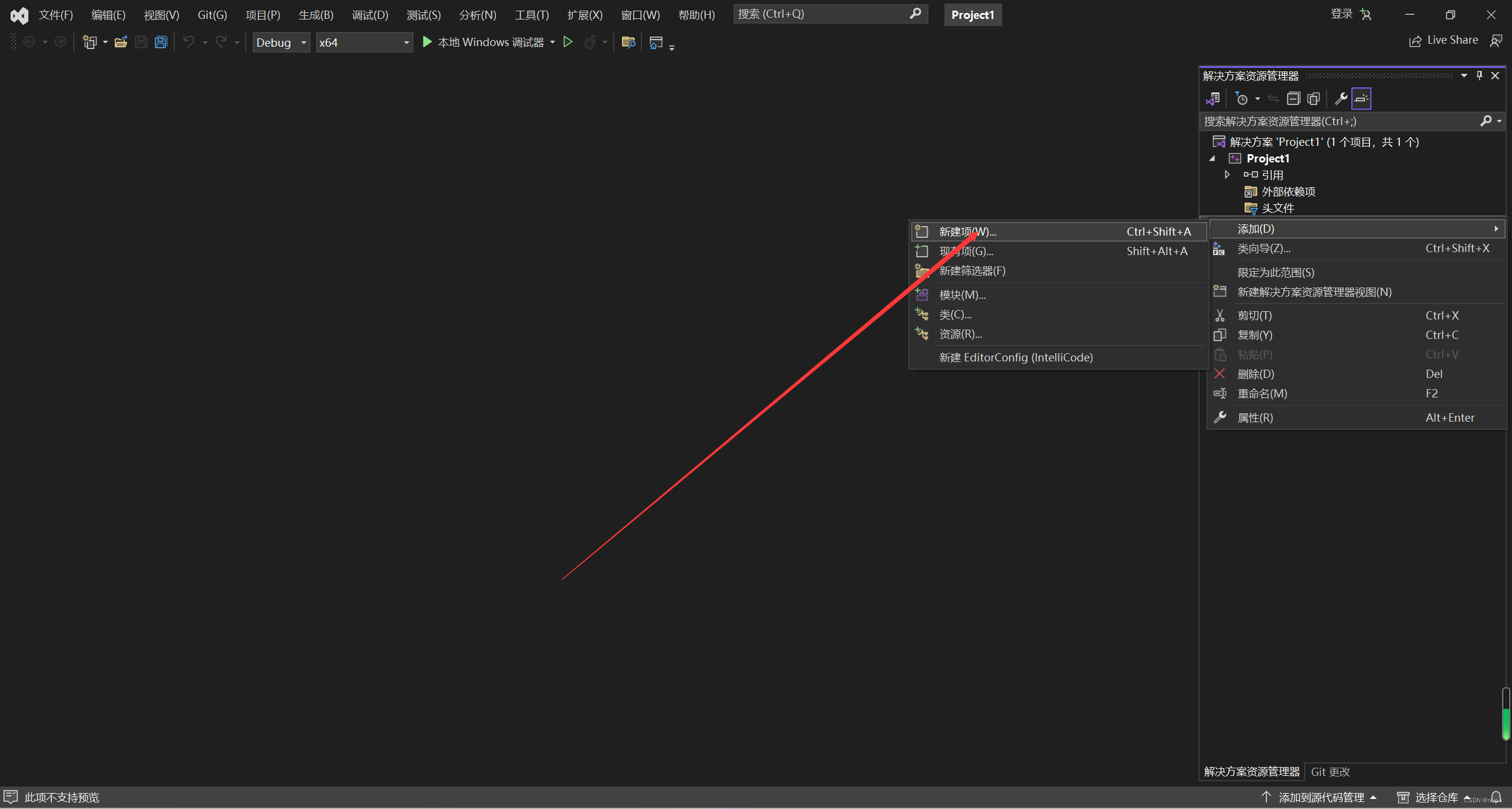Toggle the pending changes filter clock icon
1512x809 pixels.
point(1242,99)
